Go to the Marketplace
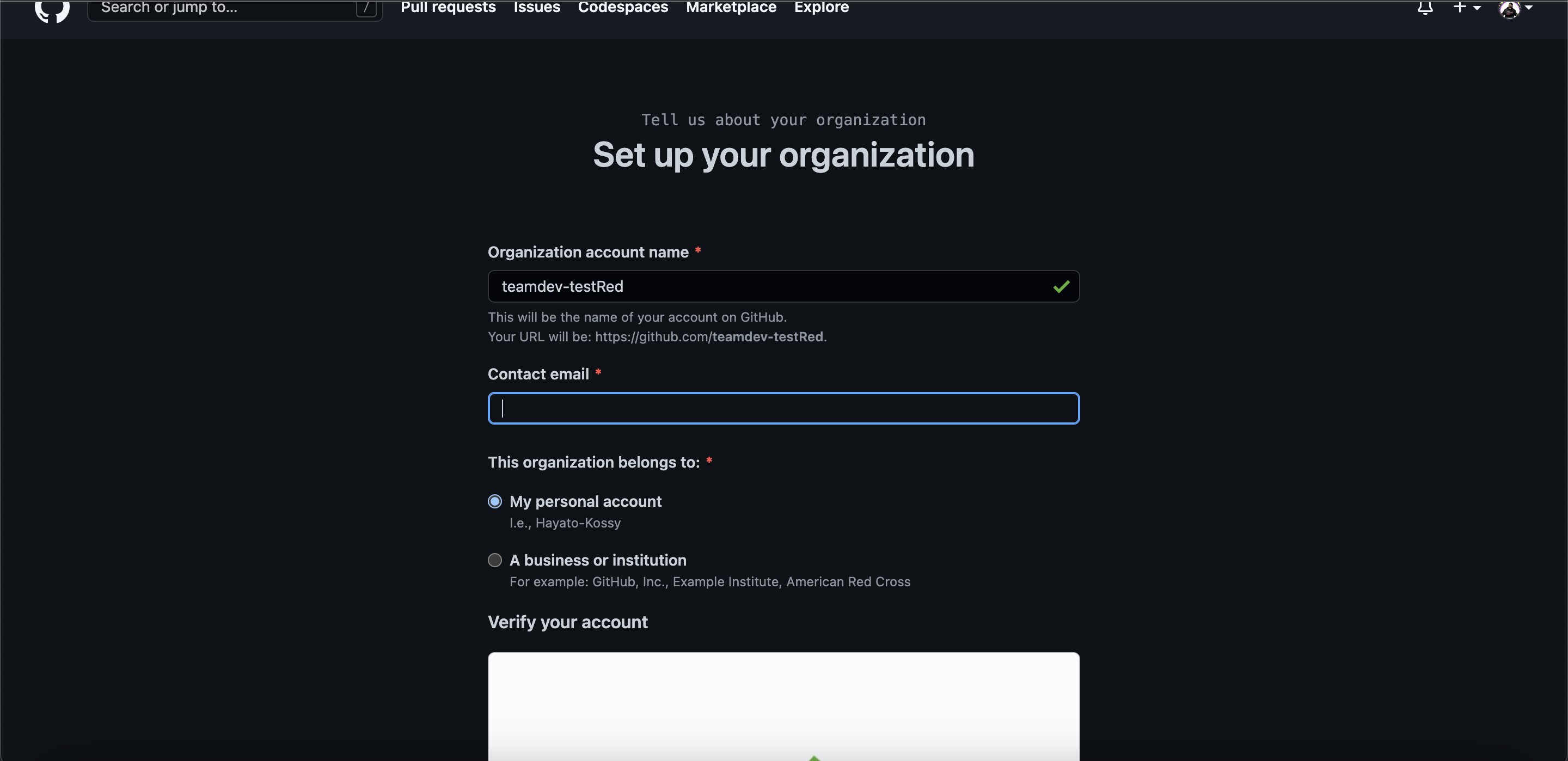Viewport: 1568px width, 761px height. pyautogui.click(x=731, y=7)
